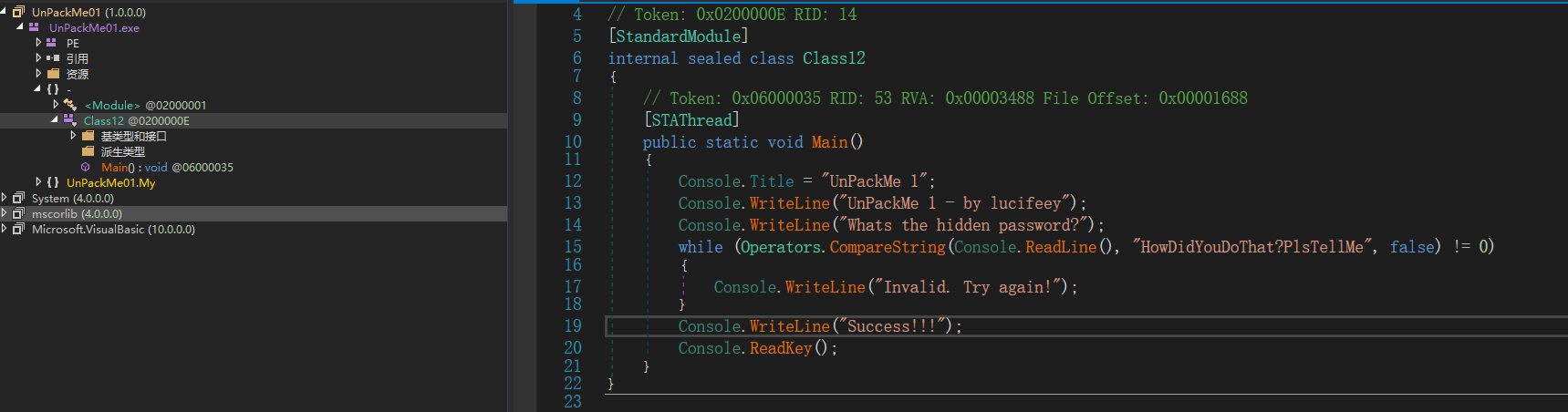1568x412 pixels.
Task: Click the mscorlib assembly icon
Action: click(18, 213)
